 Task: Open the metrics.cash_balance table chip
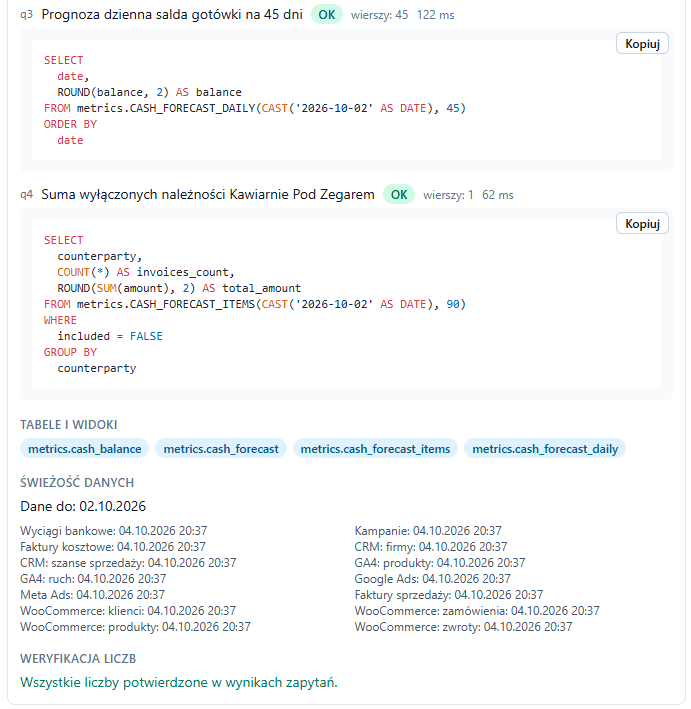pyautogui.click(x=85, y=449)
